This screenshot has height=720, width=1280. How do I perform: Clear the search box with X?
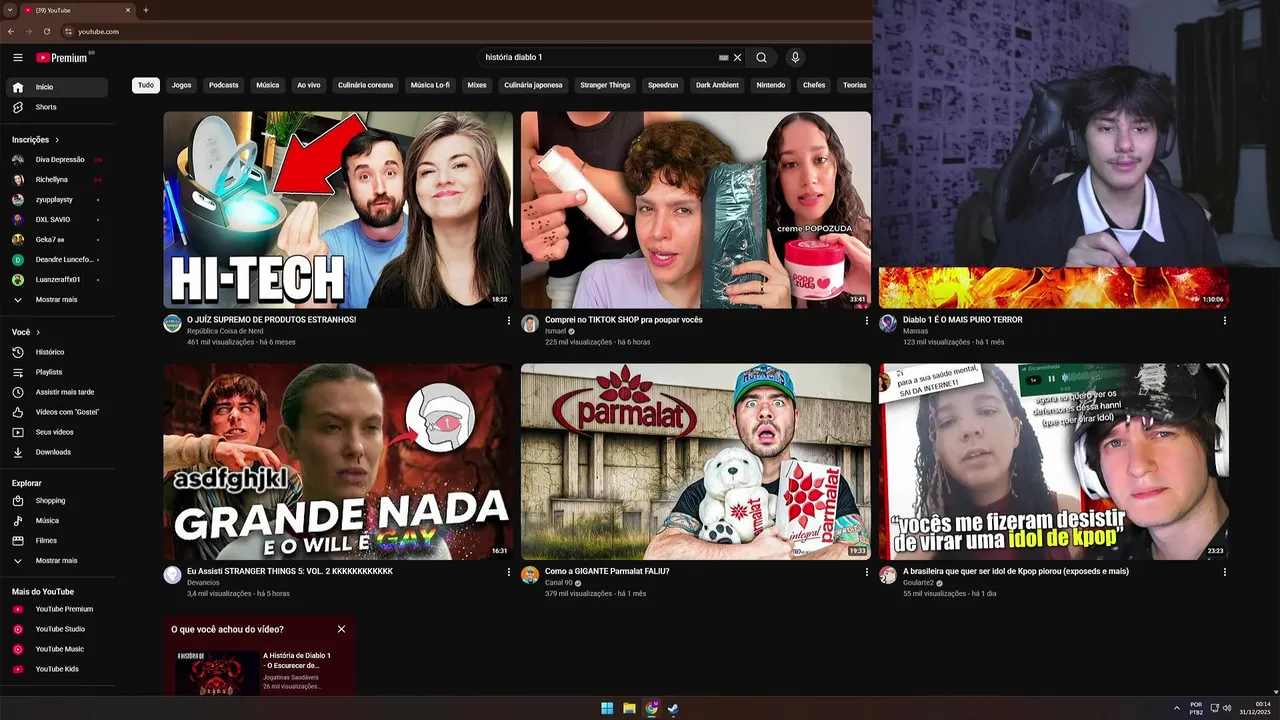(x=738, y=58)
